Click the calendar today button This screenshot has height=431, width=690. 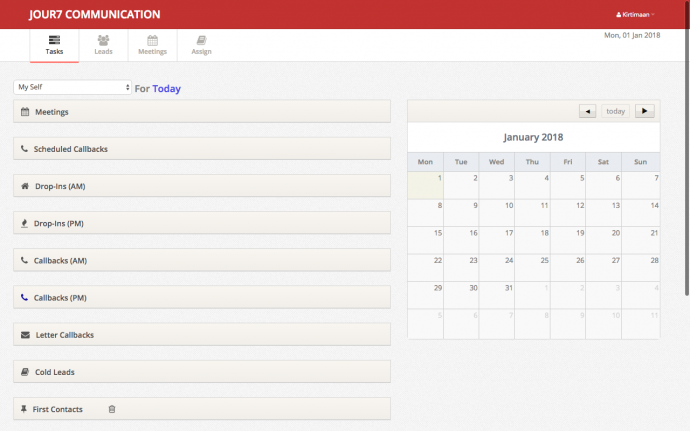[x=615, y=111]
